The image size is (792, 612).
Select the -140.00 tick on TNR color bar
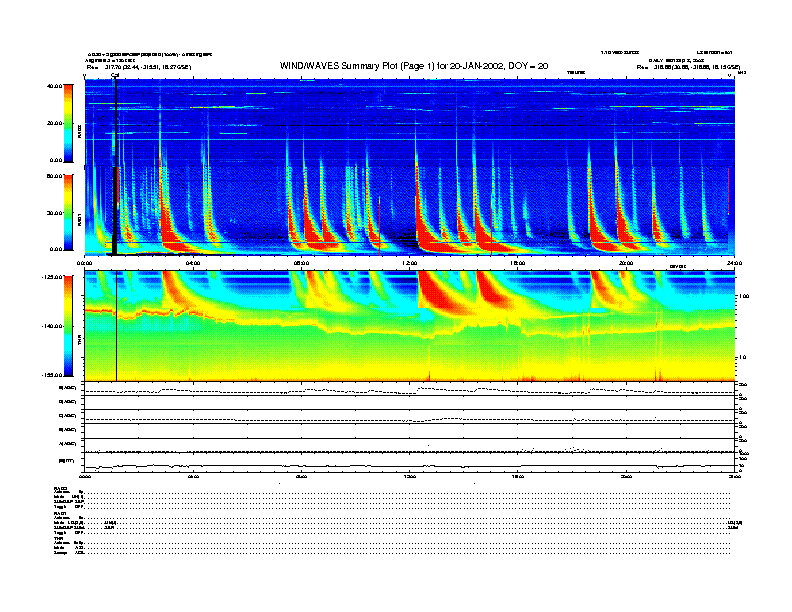[52, 326]
